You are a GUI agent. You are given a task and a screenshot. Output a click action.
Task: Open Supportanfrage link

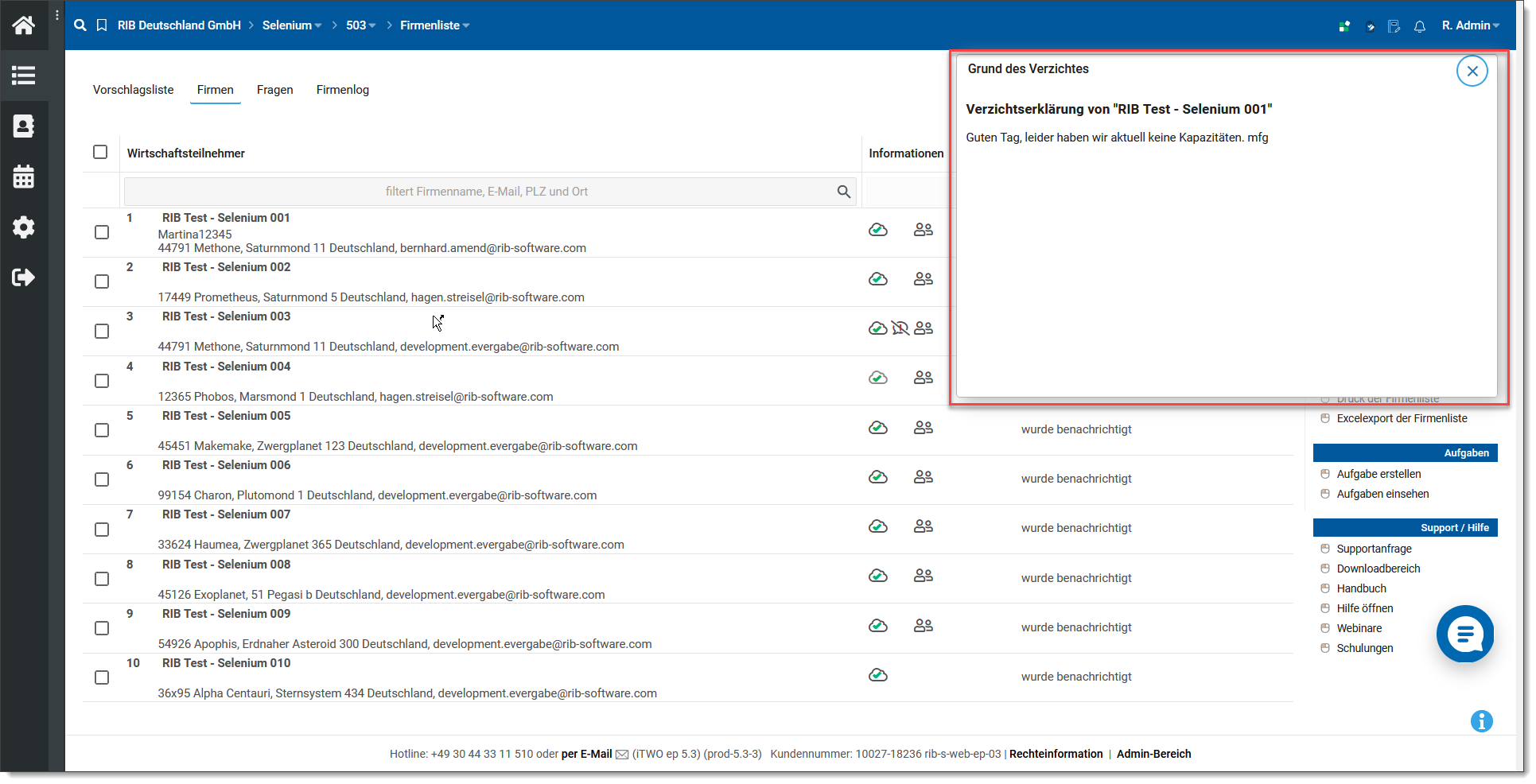pos(1374,549)
